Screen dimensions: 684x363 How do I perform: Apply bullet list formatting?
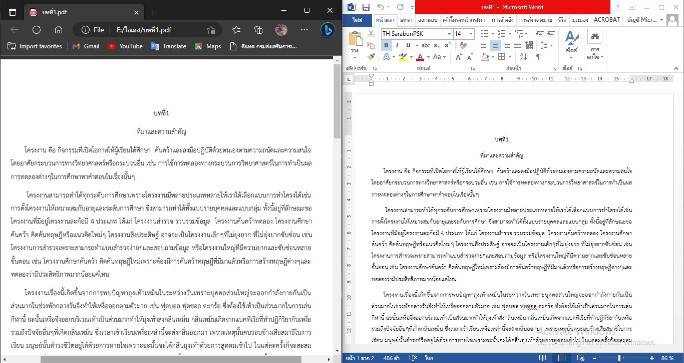click(486, 34)
